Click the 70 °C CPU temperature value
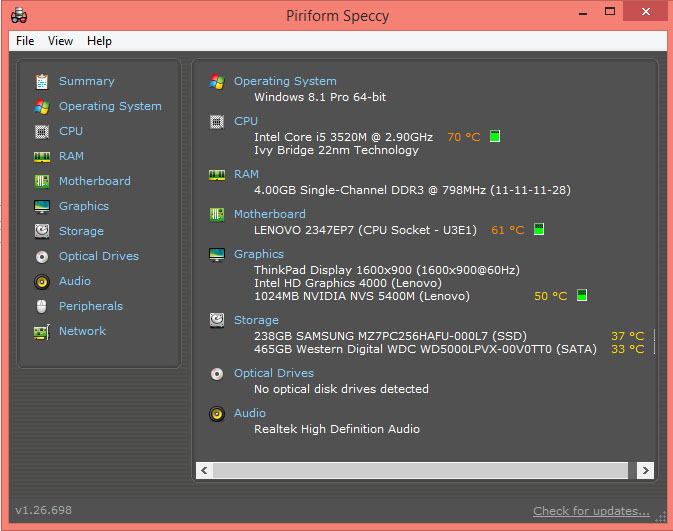 pos(464,137)
